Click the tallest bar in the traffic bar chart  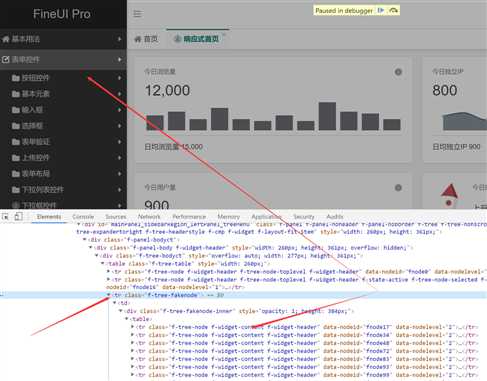(327, 116)
